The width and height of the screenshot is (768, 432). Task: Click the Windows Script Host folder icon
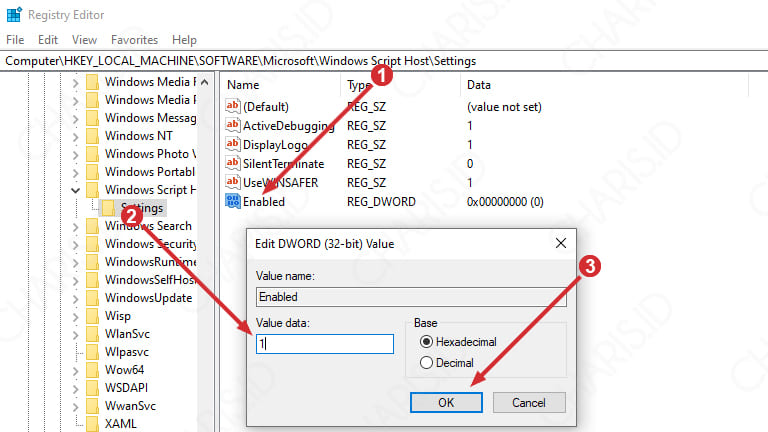(x=92, y=190)
